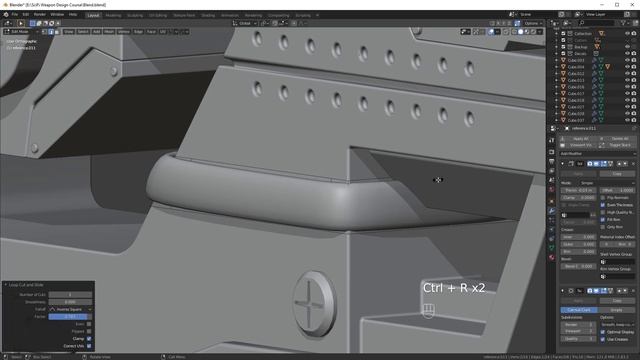Open Active Tool properties tab icon
The height and width of the screenshot is (360, 640).
coord(552,140)
